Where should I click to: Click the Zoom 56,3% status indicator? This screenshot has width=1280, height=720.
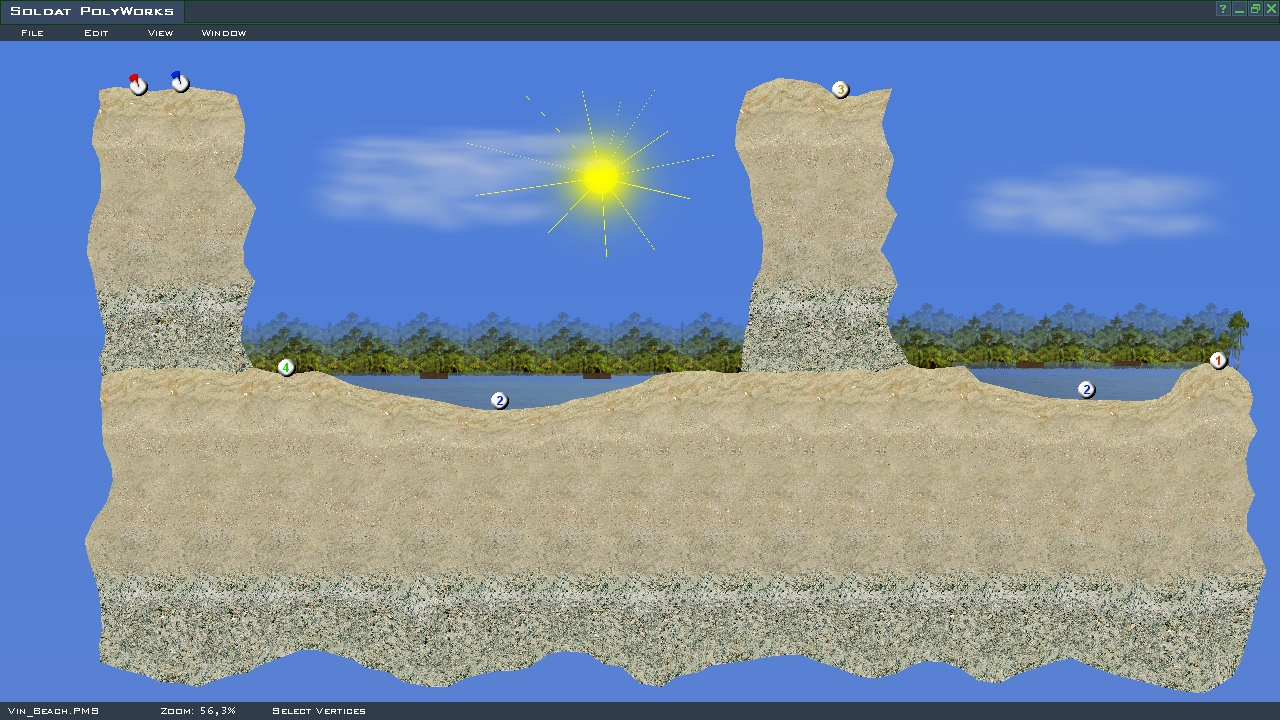click(198, 711)
